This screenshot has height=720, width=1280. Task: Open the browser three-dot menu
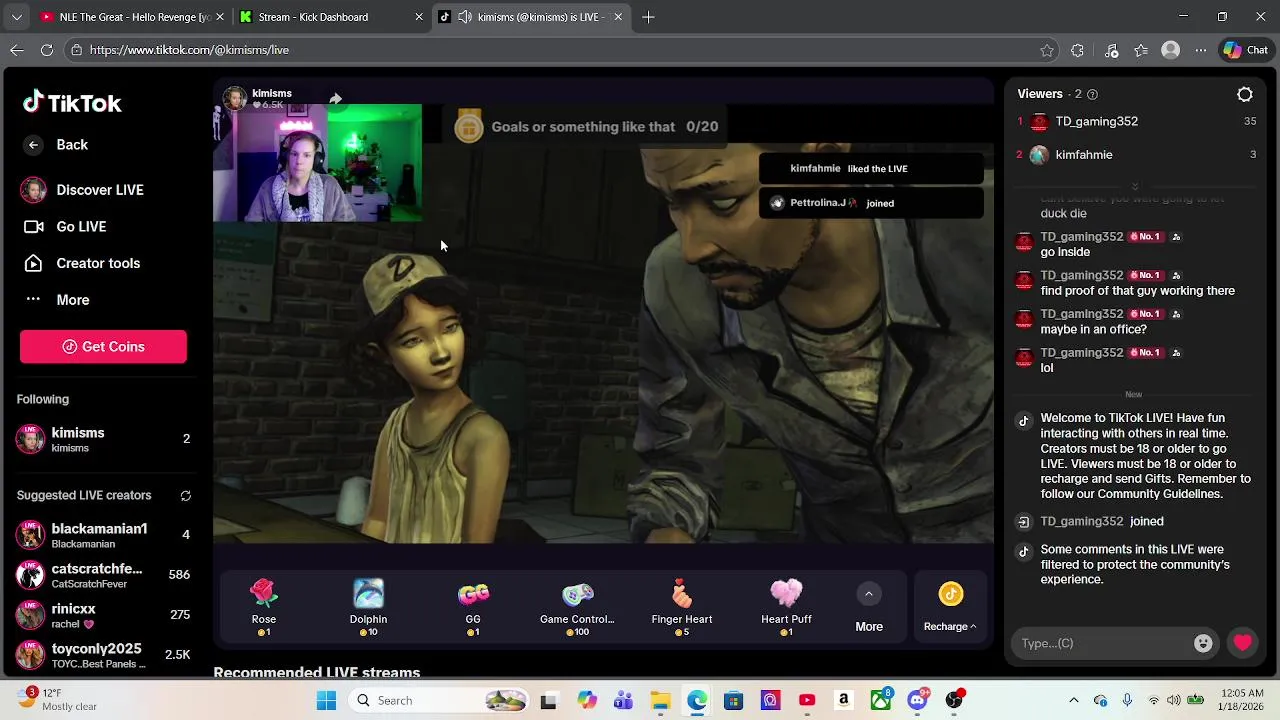1200,50
